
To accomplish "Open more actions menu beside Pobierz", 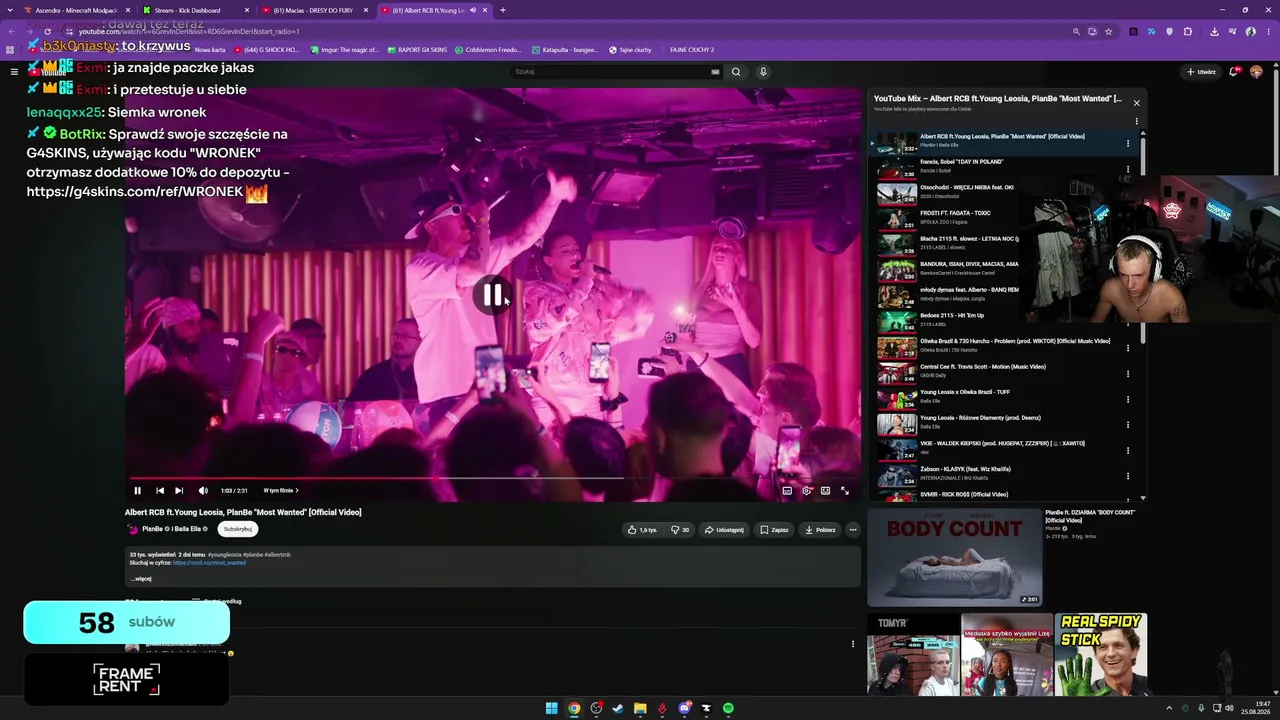I will 853,530.
